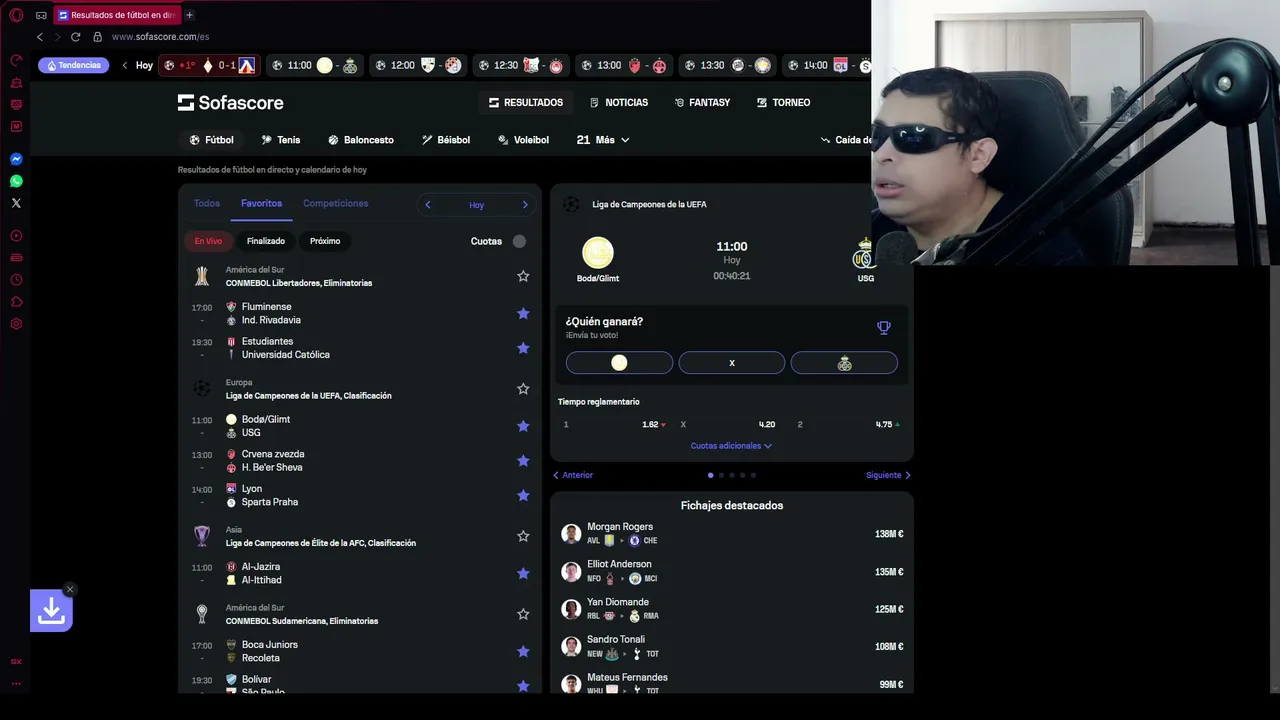1280x720 pixels.
Task: Vote for USG to win
Action: point(844,363)
